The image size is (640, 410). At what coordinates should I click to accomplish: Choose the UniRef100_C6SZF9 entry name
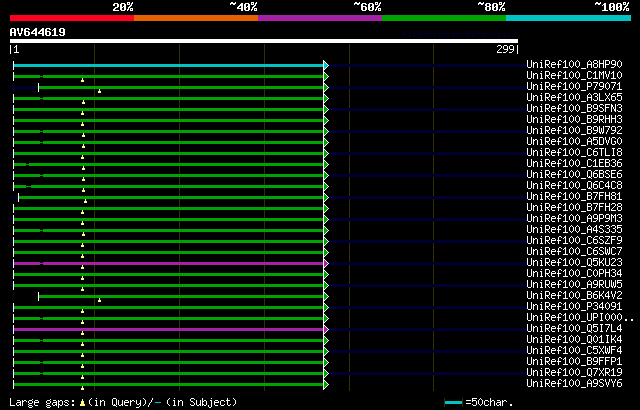[x=574, y=241]
